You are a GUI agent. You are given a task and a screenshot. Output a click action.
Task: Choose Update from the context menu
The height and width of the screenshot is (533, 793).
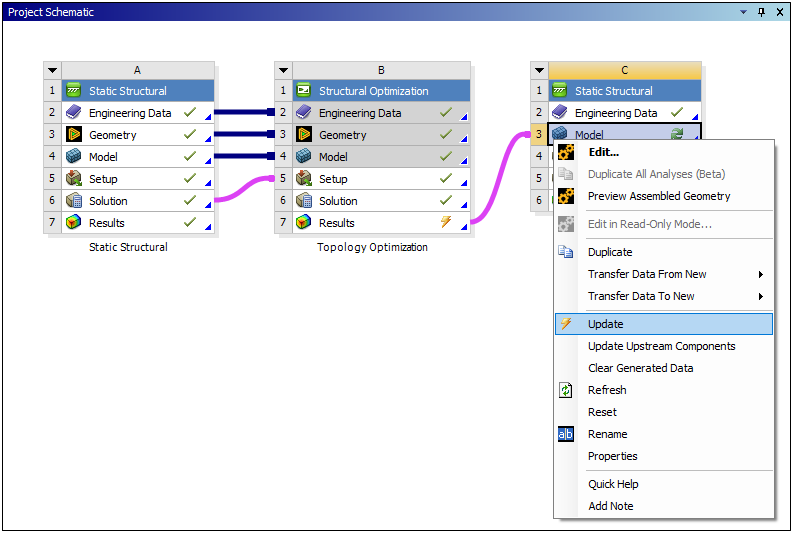pos(606,324)
